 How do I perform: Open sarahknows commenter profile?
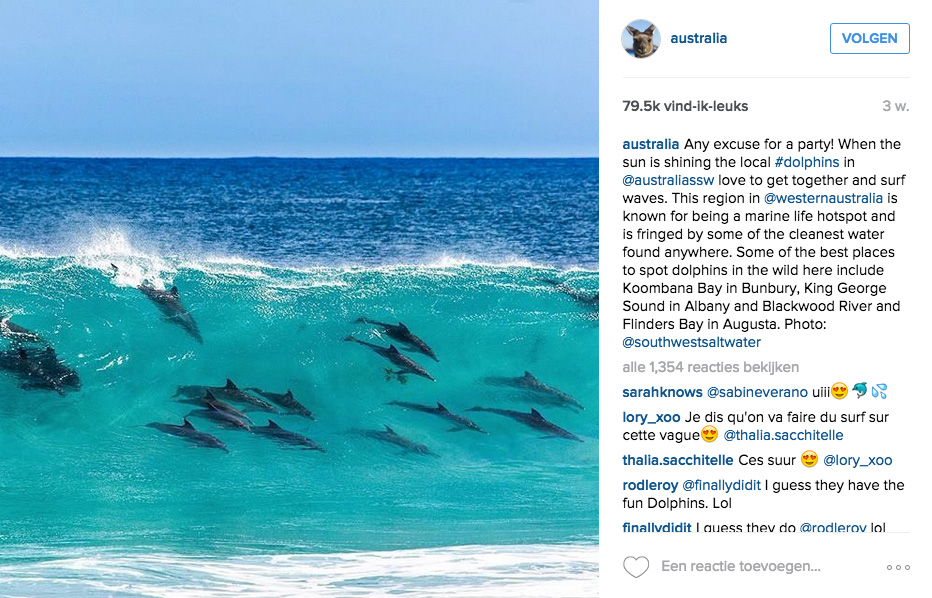(x=662, y=392)
